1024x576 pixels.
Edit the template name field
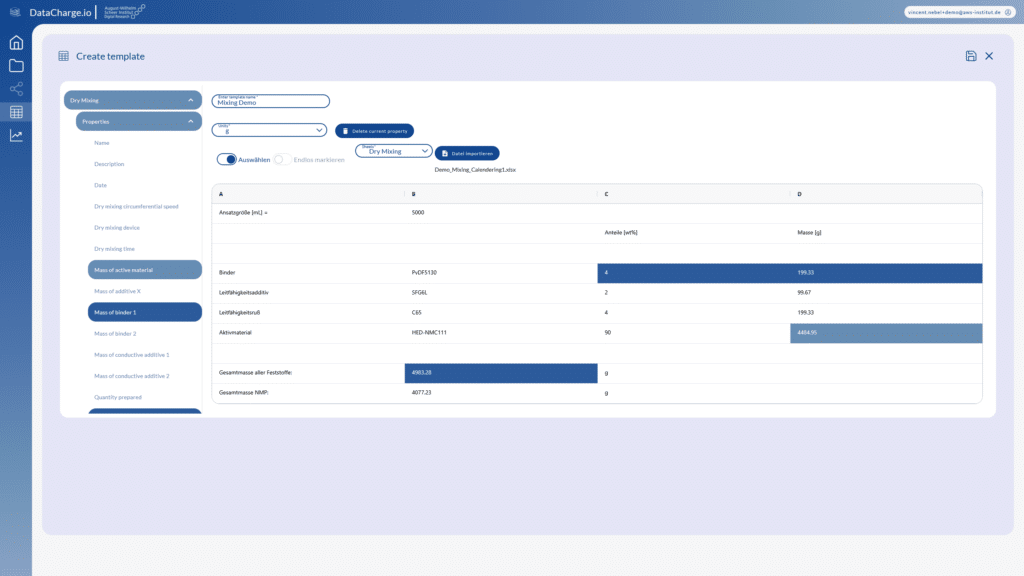click(x=270, y=101)
